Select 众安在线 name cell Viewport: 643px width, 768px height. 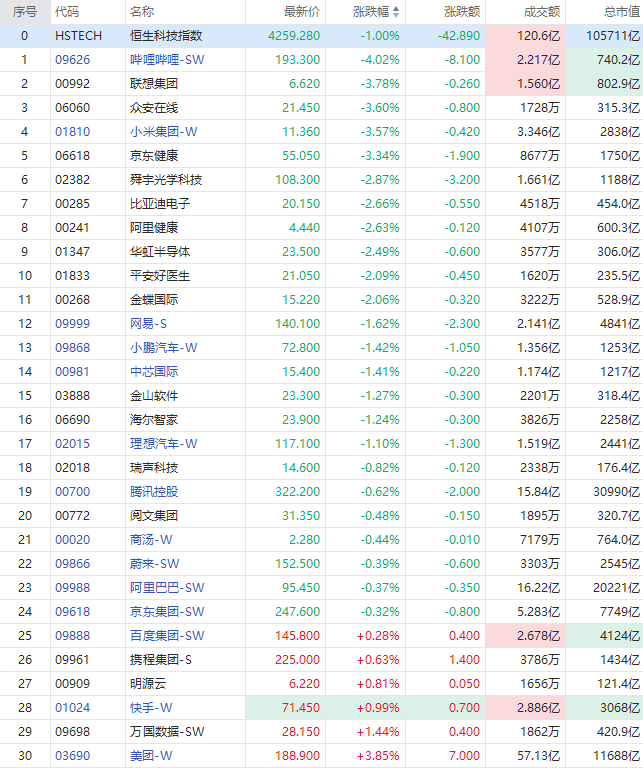pyautogui.click(x=154, y=108)
